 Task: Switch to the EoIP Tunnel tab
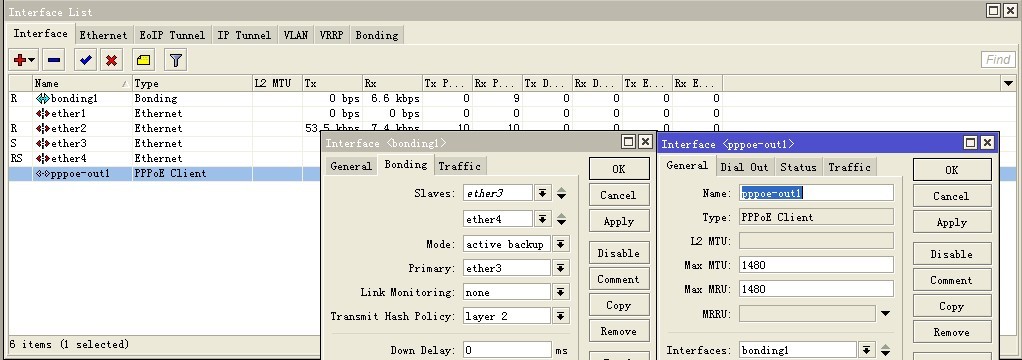click(x=172, y=35)
